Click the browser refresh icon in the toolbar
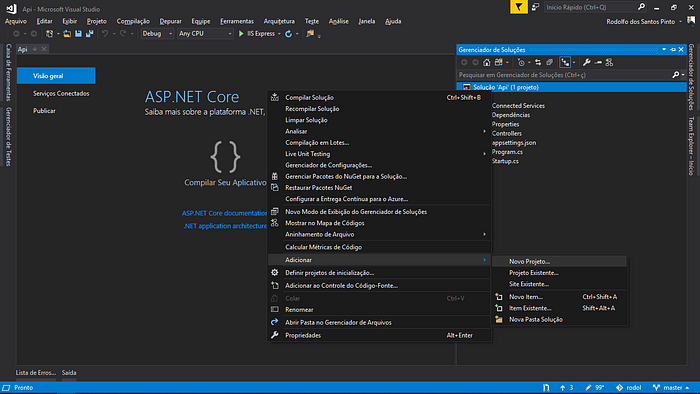Viewport: 700px width, 394px height. pos(288,33)
